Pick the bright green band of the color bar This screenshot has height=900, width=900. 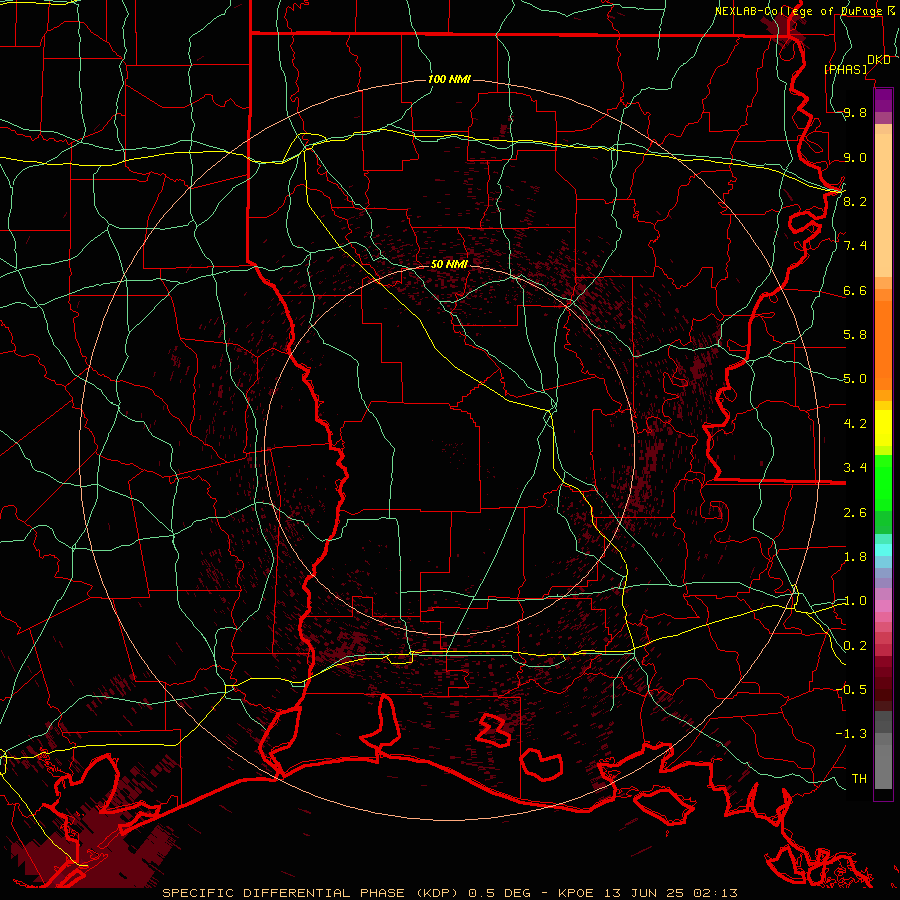(883, 482)
